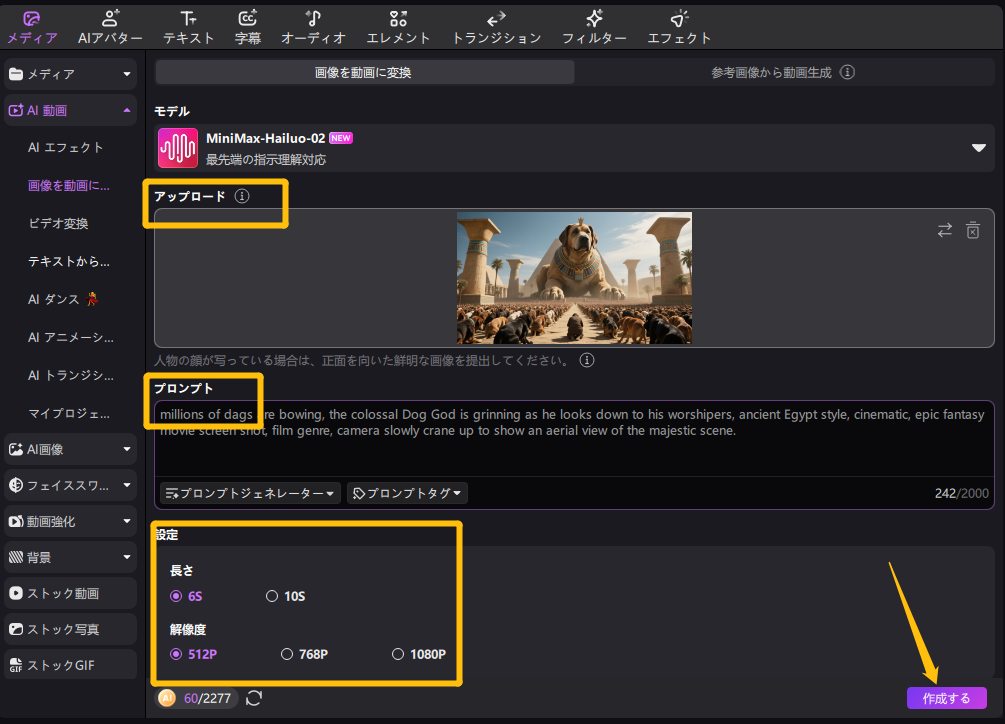Viewport: 1005px width, 724px height.
Task: Delete the uploaded image with trash icon
Action: click(x=972, y=230)
